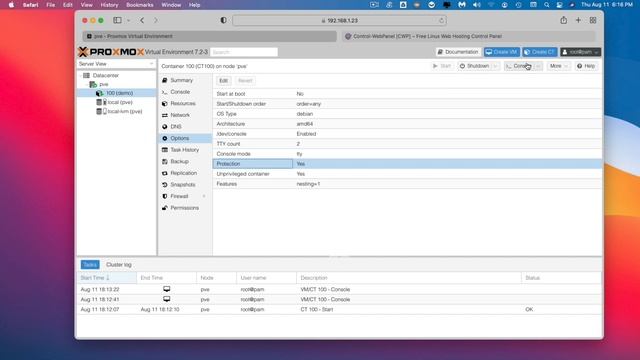The width and height of the screenshot is (640, 360).
Task: Select the Unprivileged container row
Action: click(x=407, y=174)
